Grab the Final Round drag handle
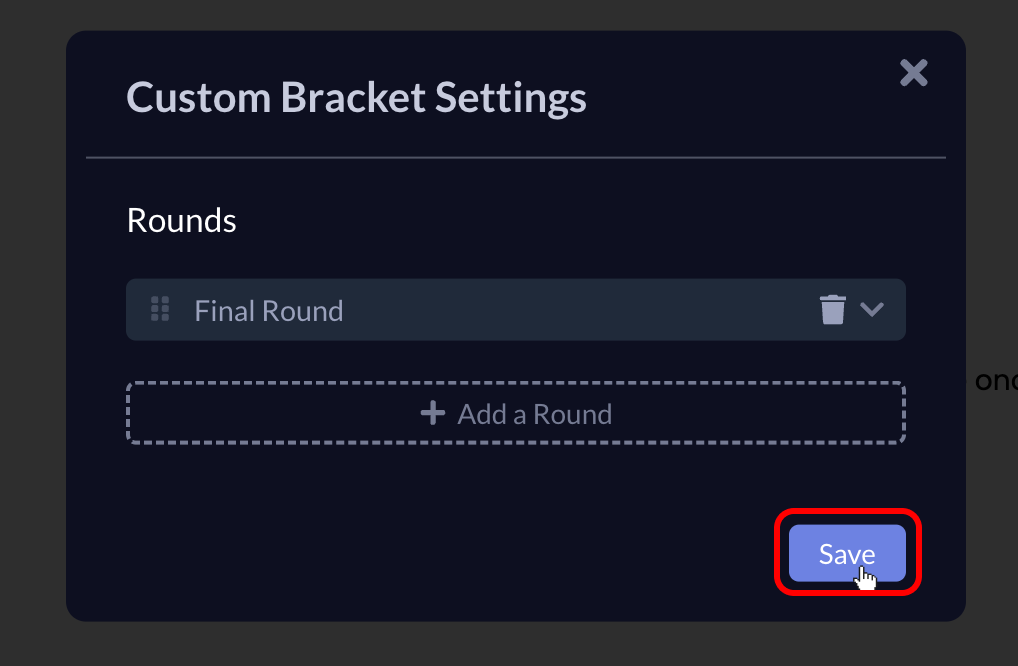This screenshot has height=666, width=1018. point(160,309)
